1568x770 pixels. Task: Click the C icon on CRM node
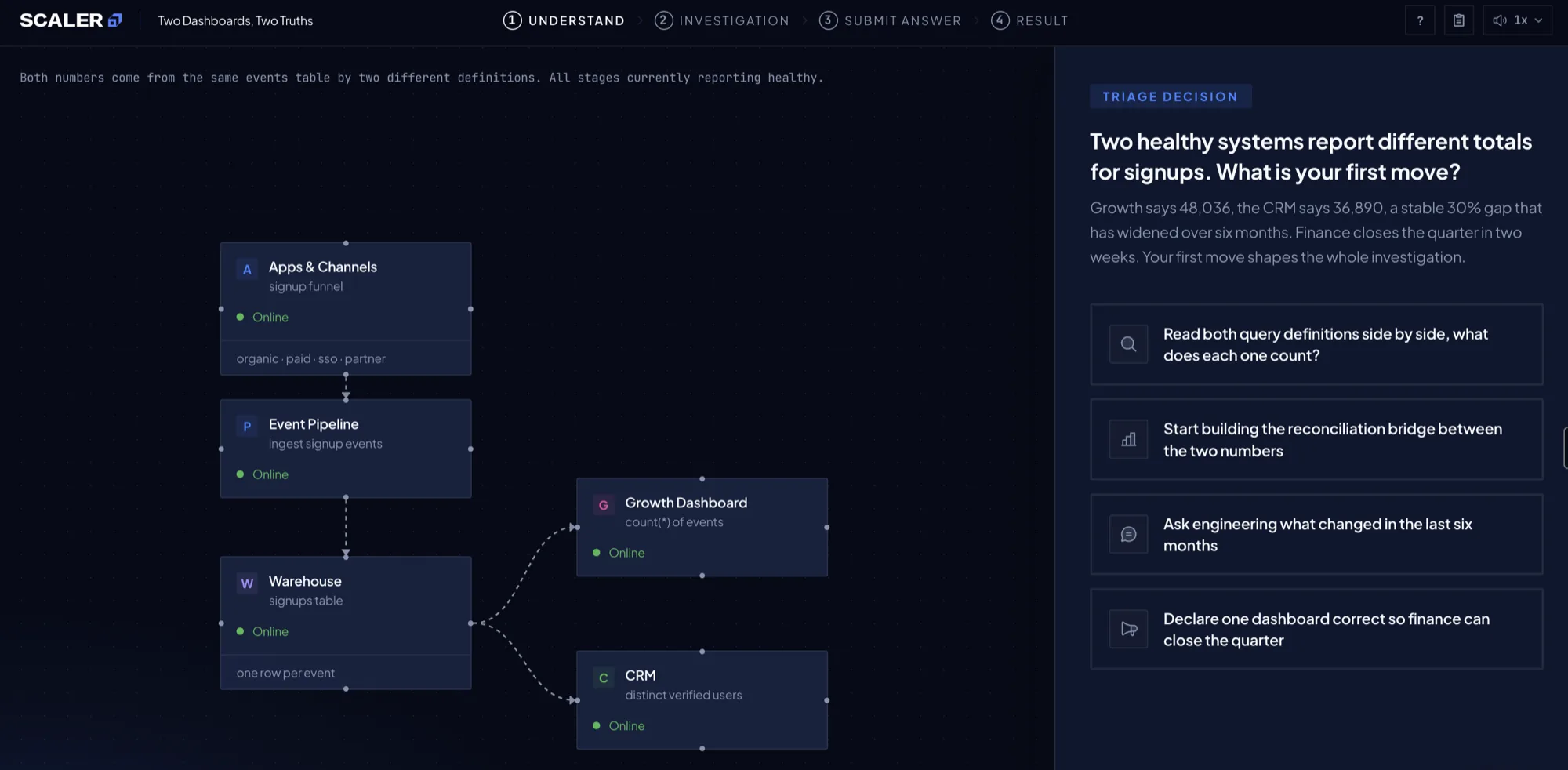[x=603, y=677]
